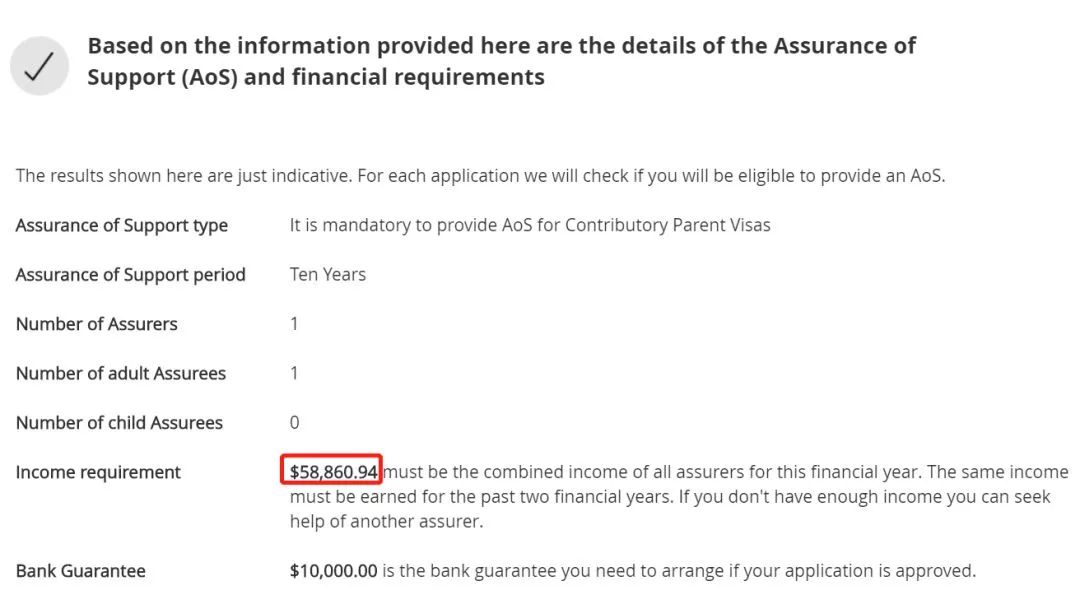The image size is (1080, 595).
Task: Select the "Assurance of Support type" label
Action: pyautogui.click(x=122, y=225)
